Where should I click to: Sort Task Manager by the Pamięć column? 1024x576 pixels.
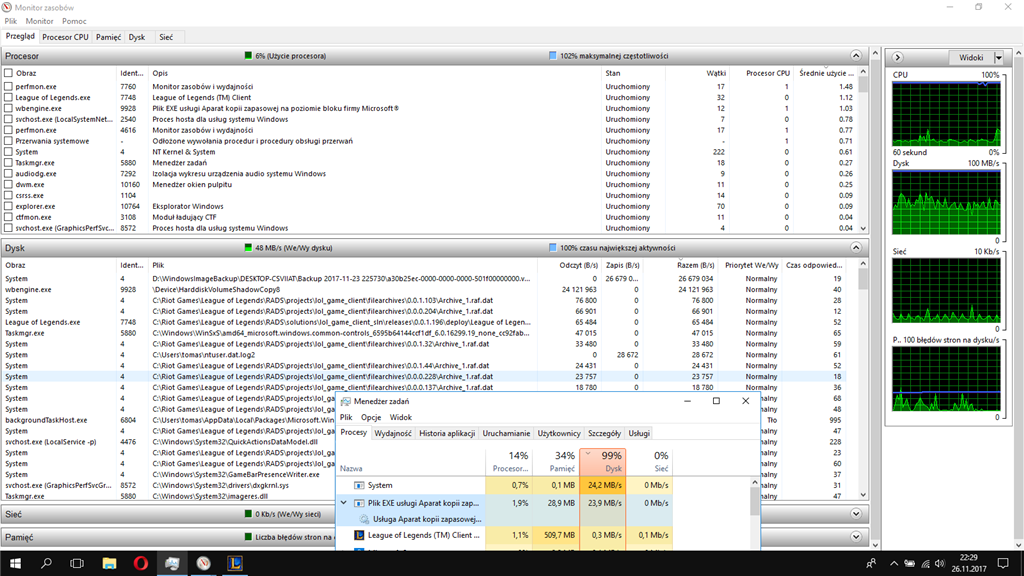[556, 462]
